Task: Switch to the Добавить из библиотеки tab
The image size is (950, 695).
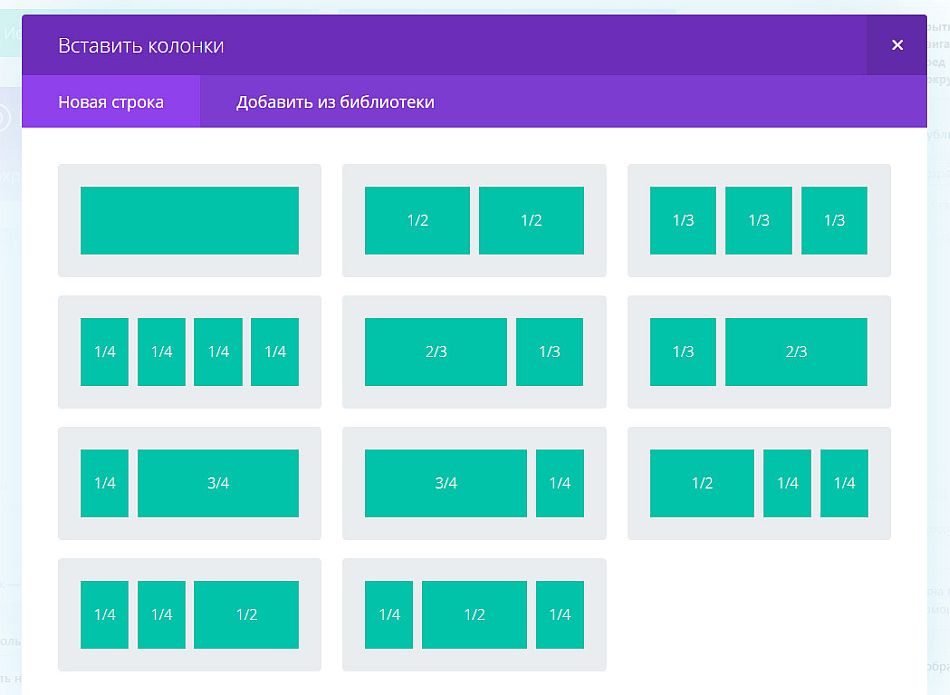Action: click(x=335, y=101)
